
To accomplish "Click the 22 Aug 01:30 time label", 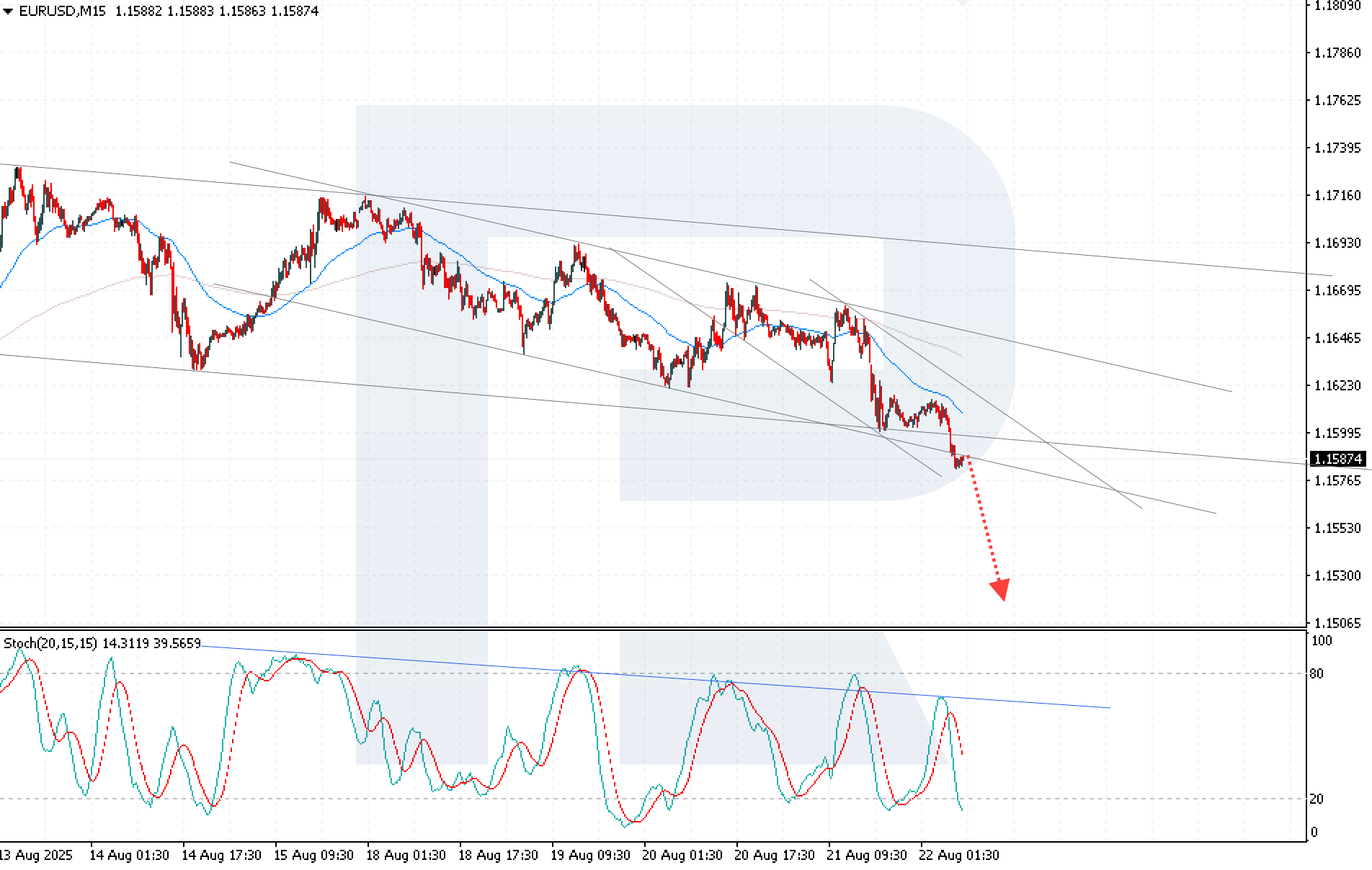I will 958,855.
